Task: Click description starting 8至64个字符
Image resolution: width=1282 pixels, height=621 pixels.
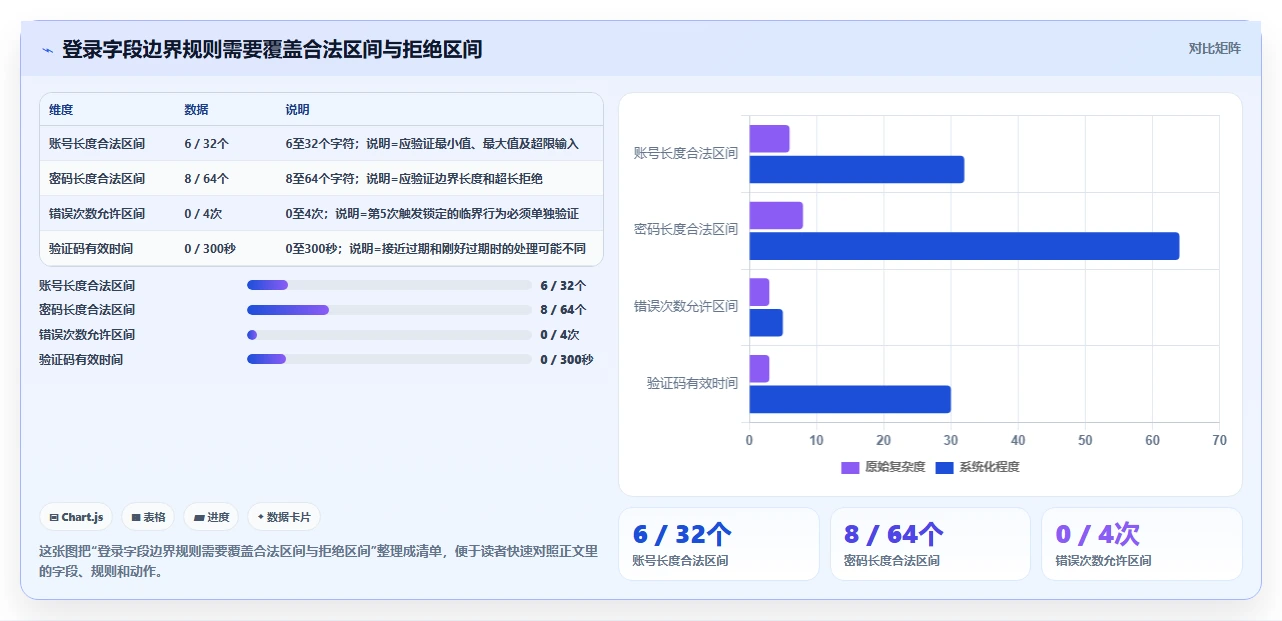Action: pos(414,178)
